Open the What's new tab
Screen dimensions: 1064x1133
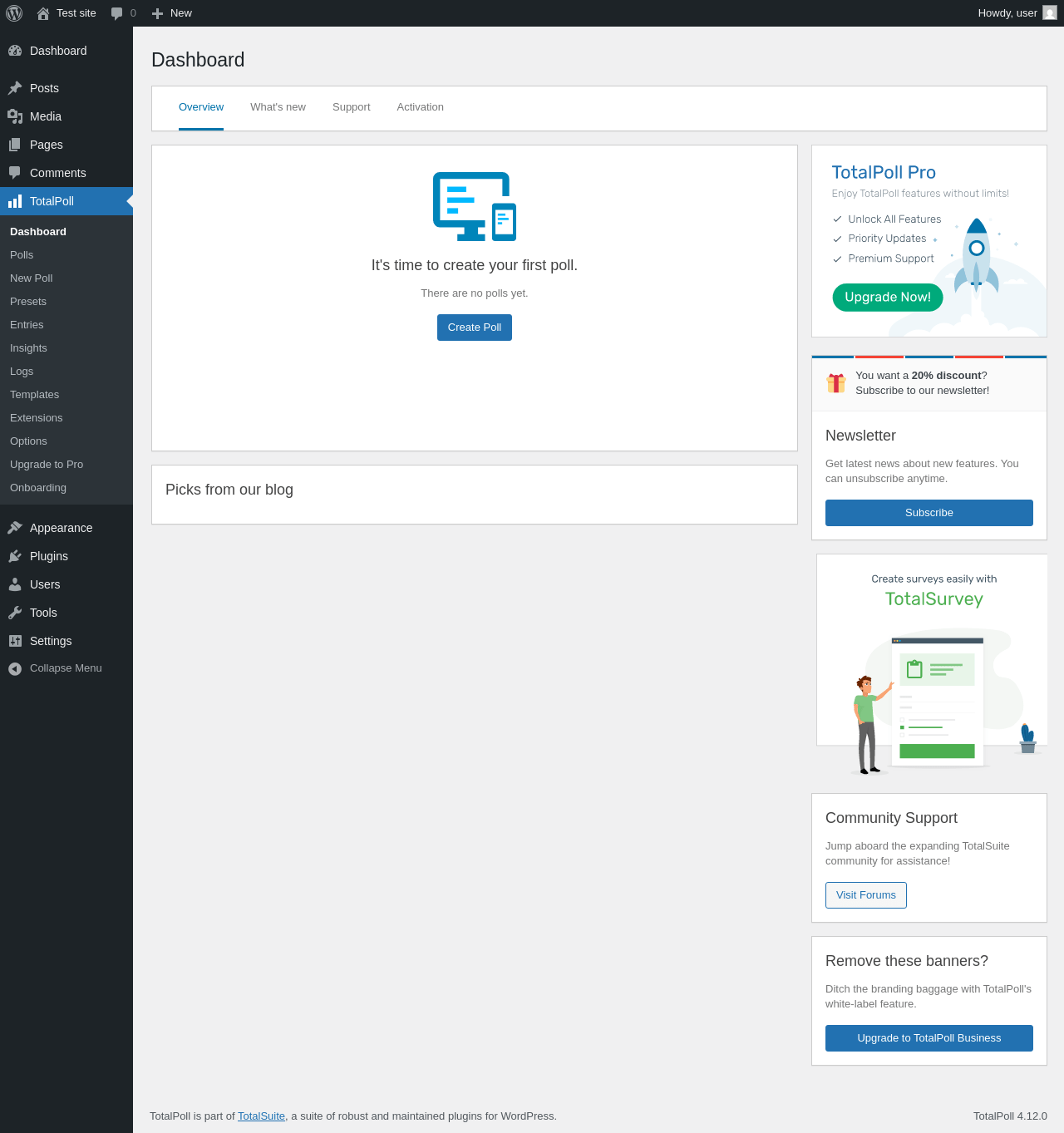(x=278, y=107)
